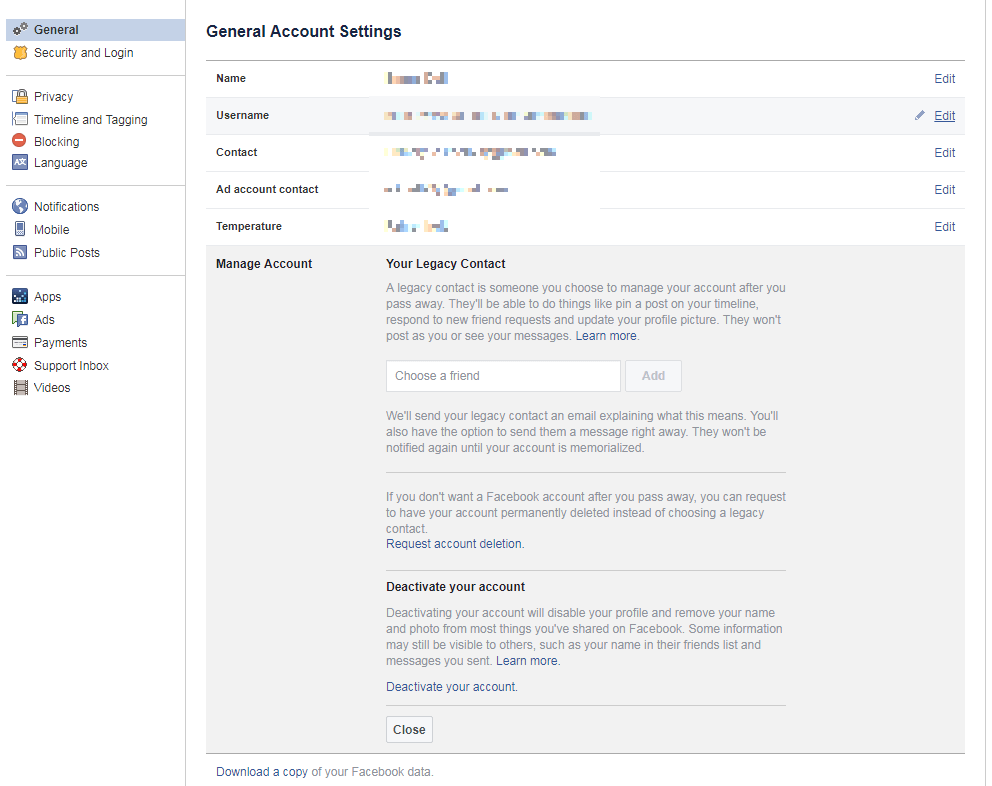Click the Support Inbox lifebuoy icon

(20, 365)
